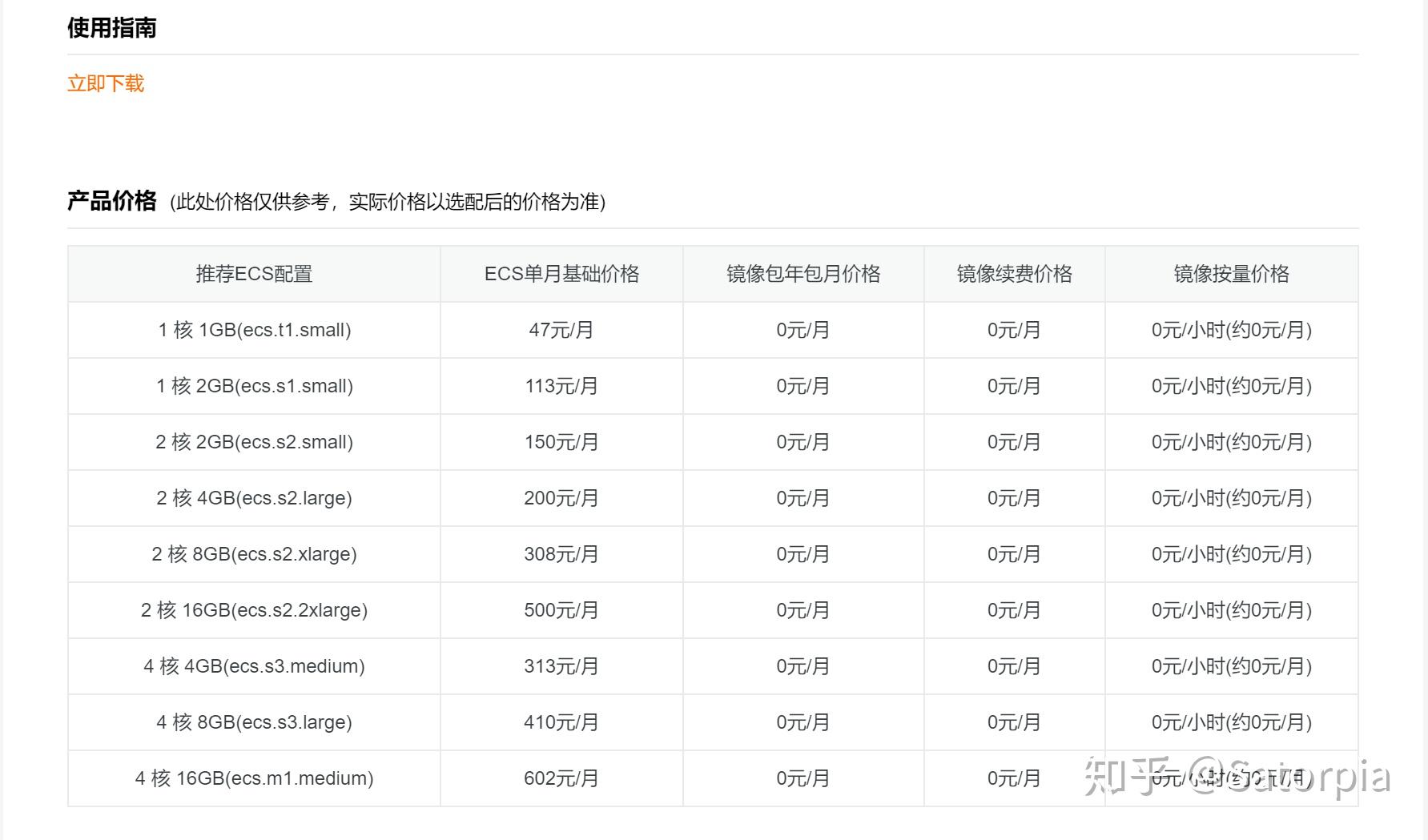Click the 镜像包年包月价格 column header
The height and width of the screenshot is (840, 1428).
(803, 274)
